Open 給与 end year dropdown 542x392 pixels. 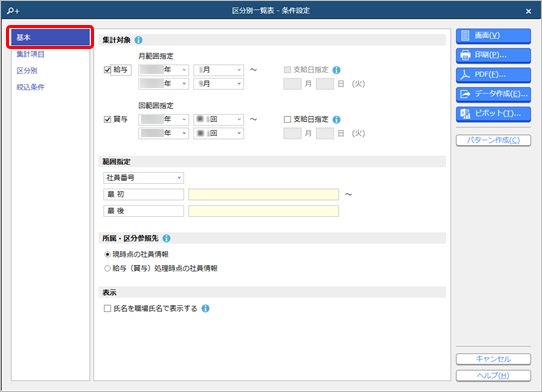pyautogui.click(x=163, y=84)
